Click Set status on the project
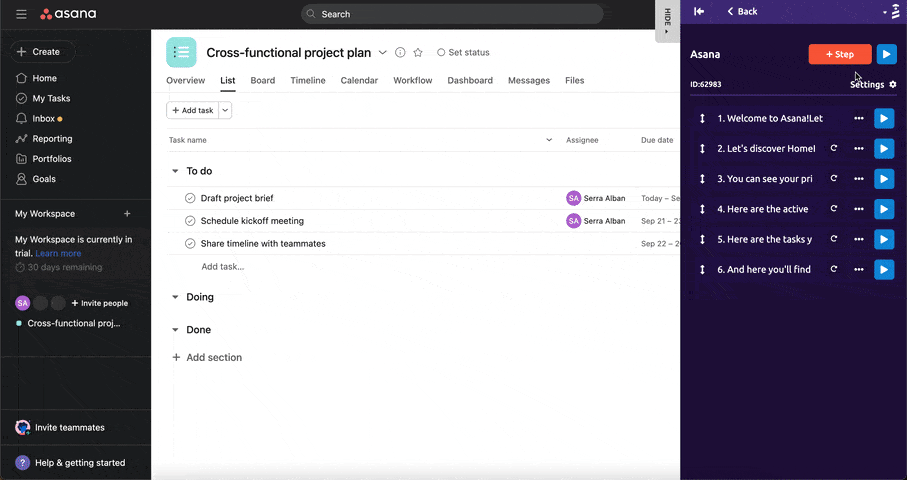 pyautogui.click(x=463, y=53)
